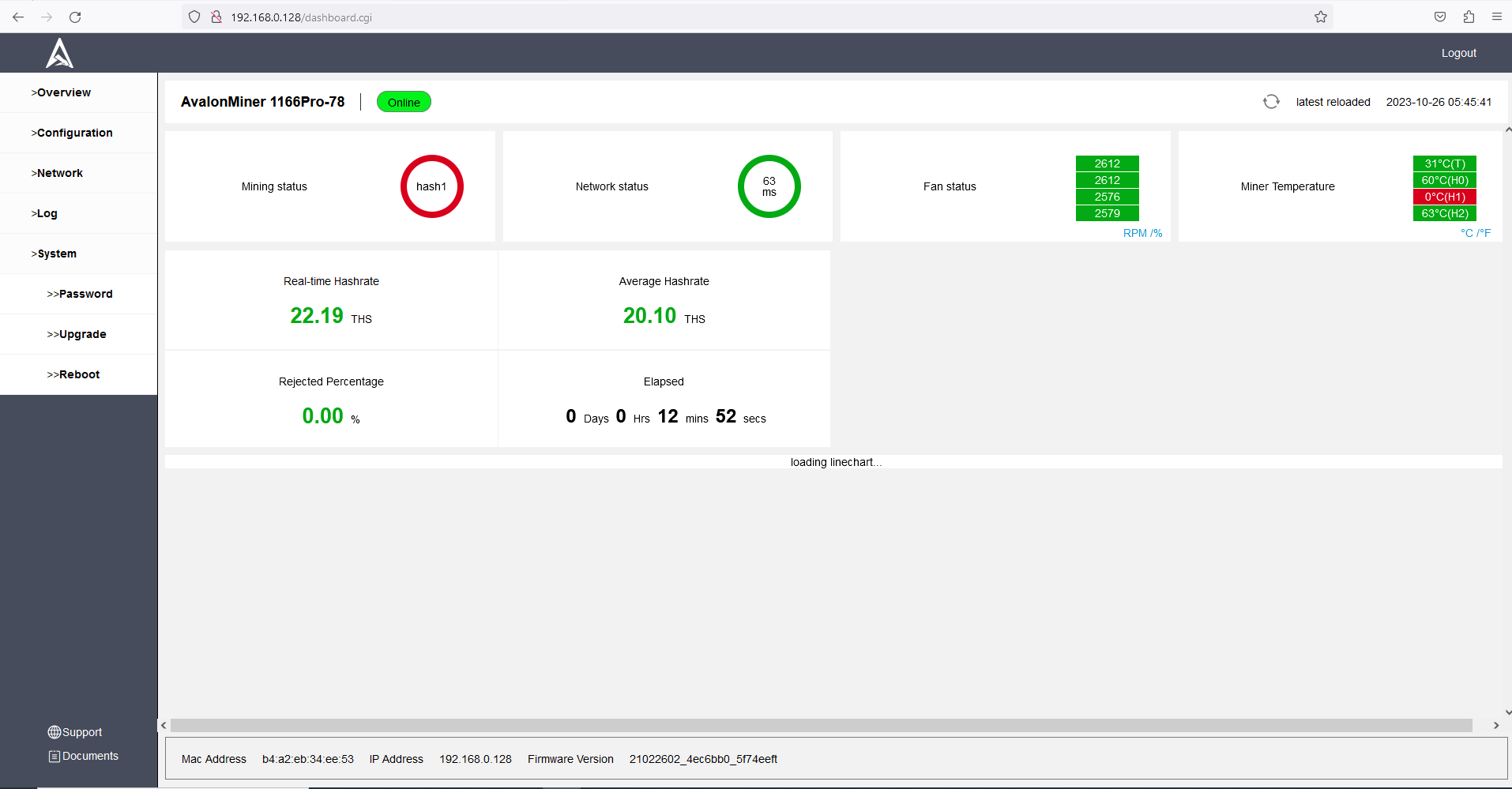Click the latest reloaded label

pyautogui.click(x=1333, y=102)
